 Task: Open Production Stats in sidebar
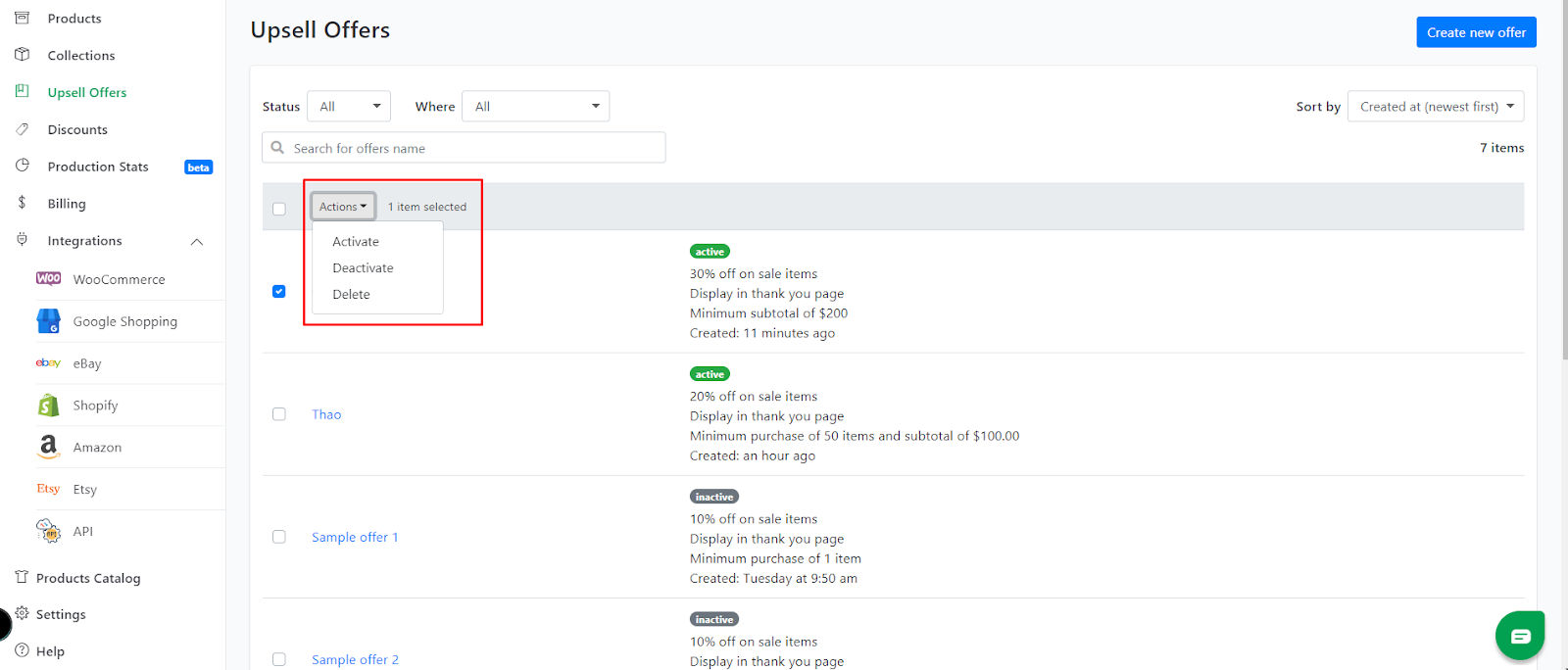(98, 167)
